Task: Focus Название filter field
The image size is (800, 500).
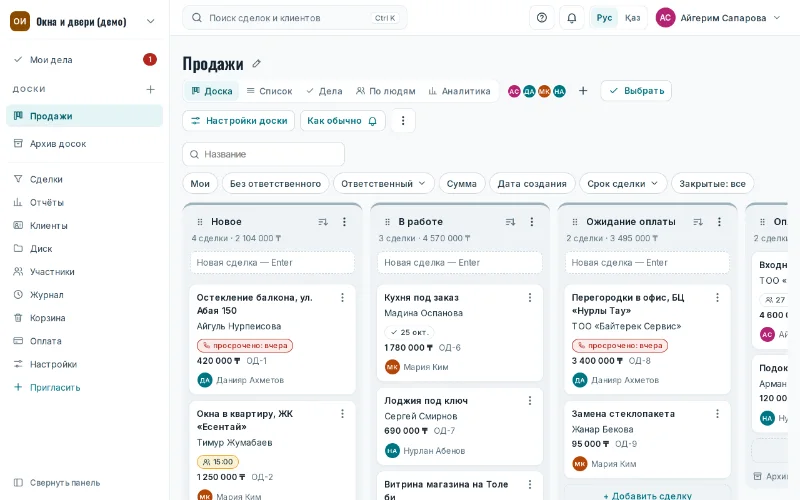Action: pos(263,154)
